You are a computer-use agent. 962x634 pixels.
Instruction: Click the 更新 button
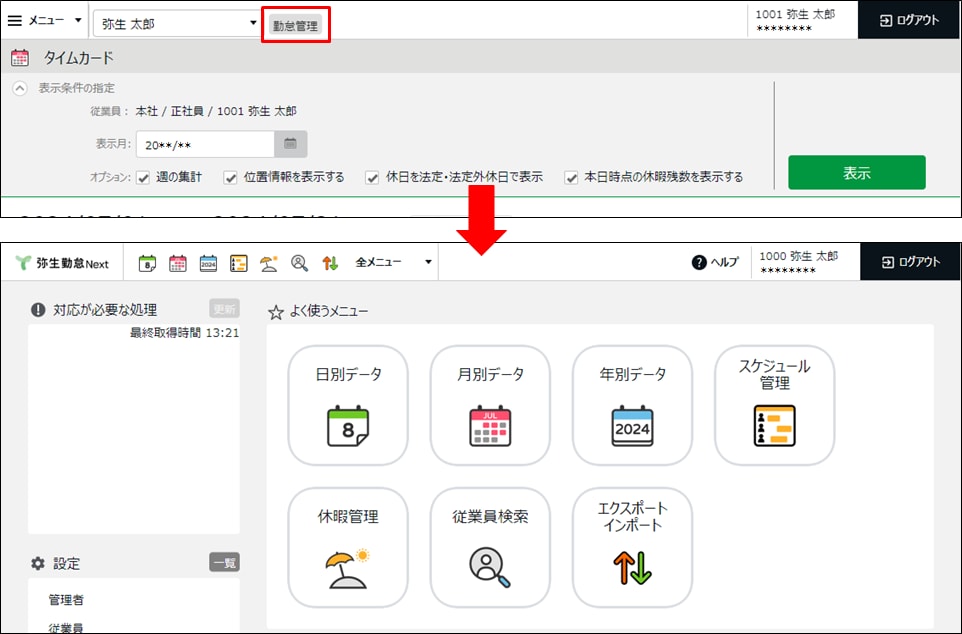(x=224, y=309)
